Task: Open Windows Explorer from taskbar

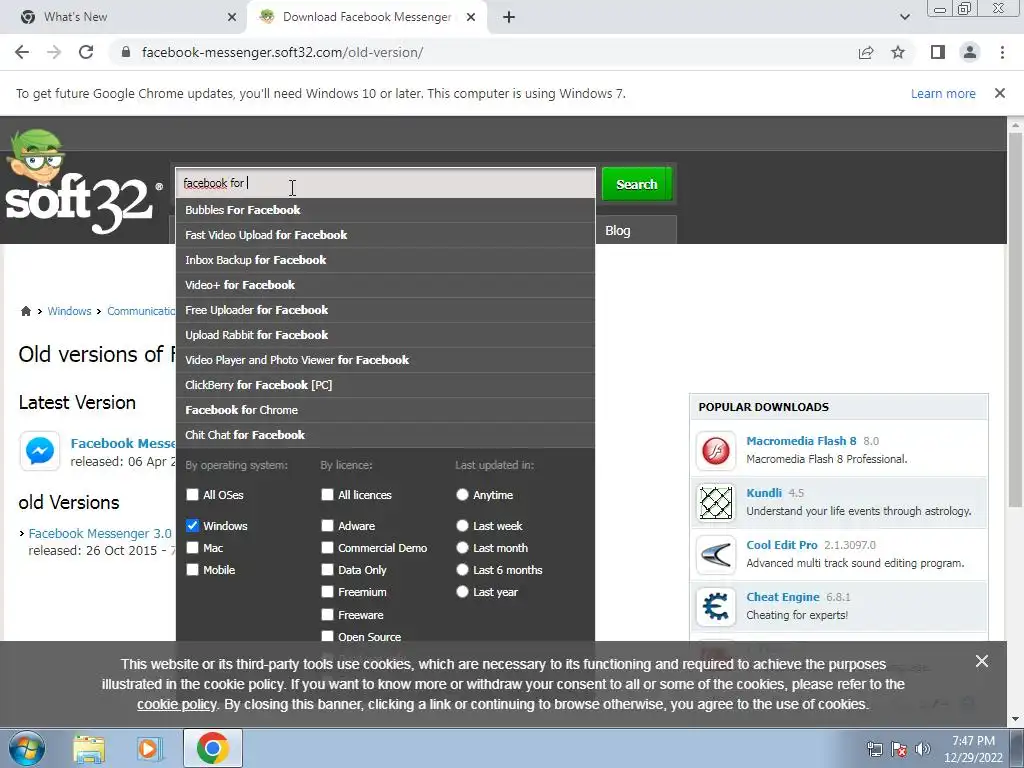Action: [x=89, y=748]
